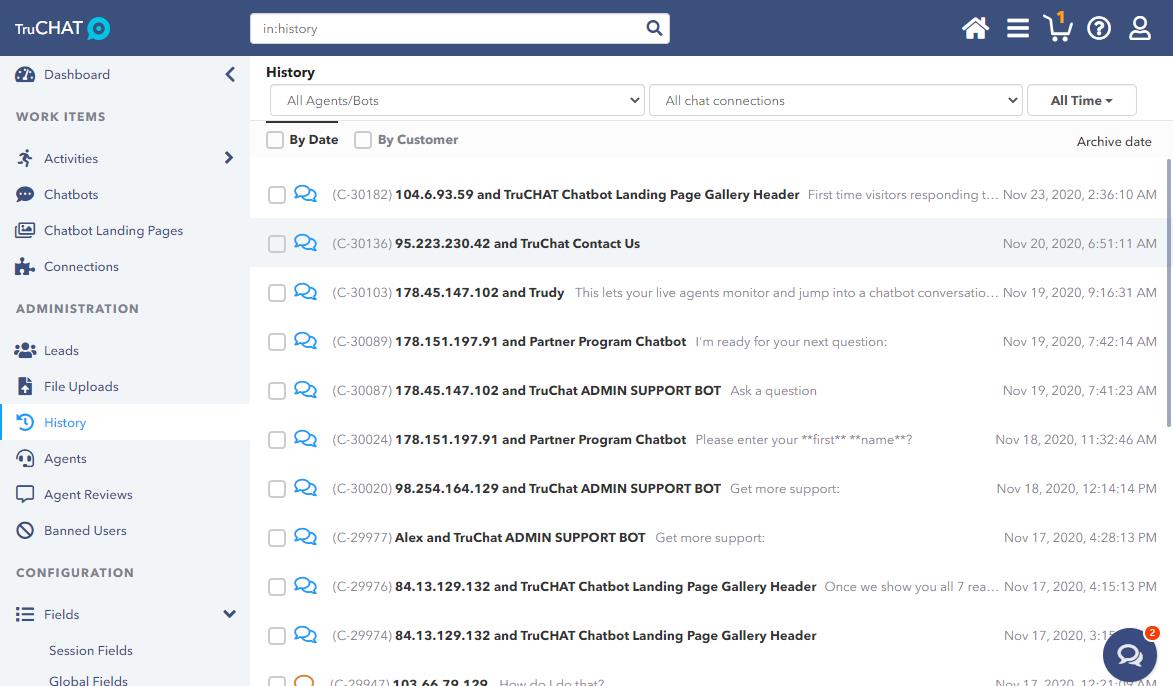Open Connections in the sidebar
The image size is (1173, 686).
[82, 266]
